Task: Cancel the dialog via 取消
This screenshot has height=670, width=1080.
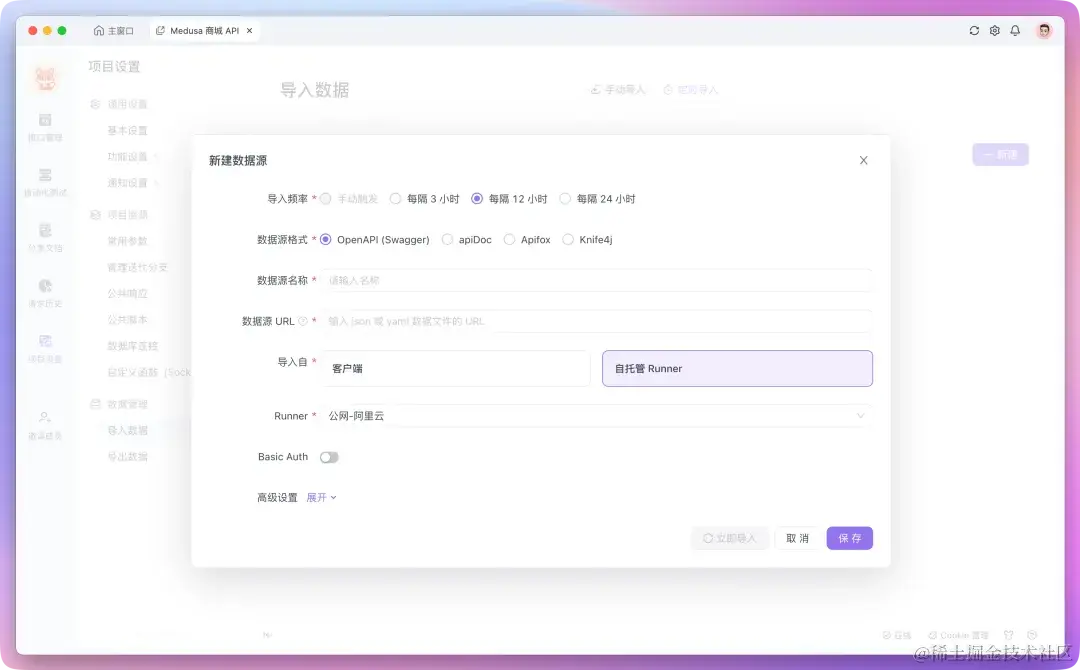Action: pos(797,538)
